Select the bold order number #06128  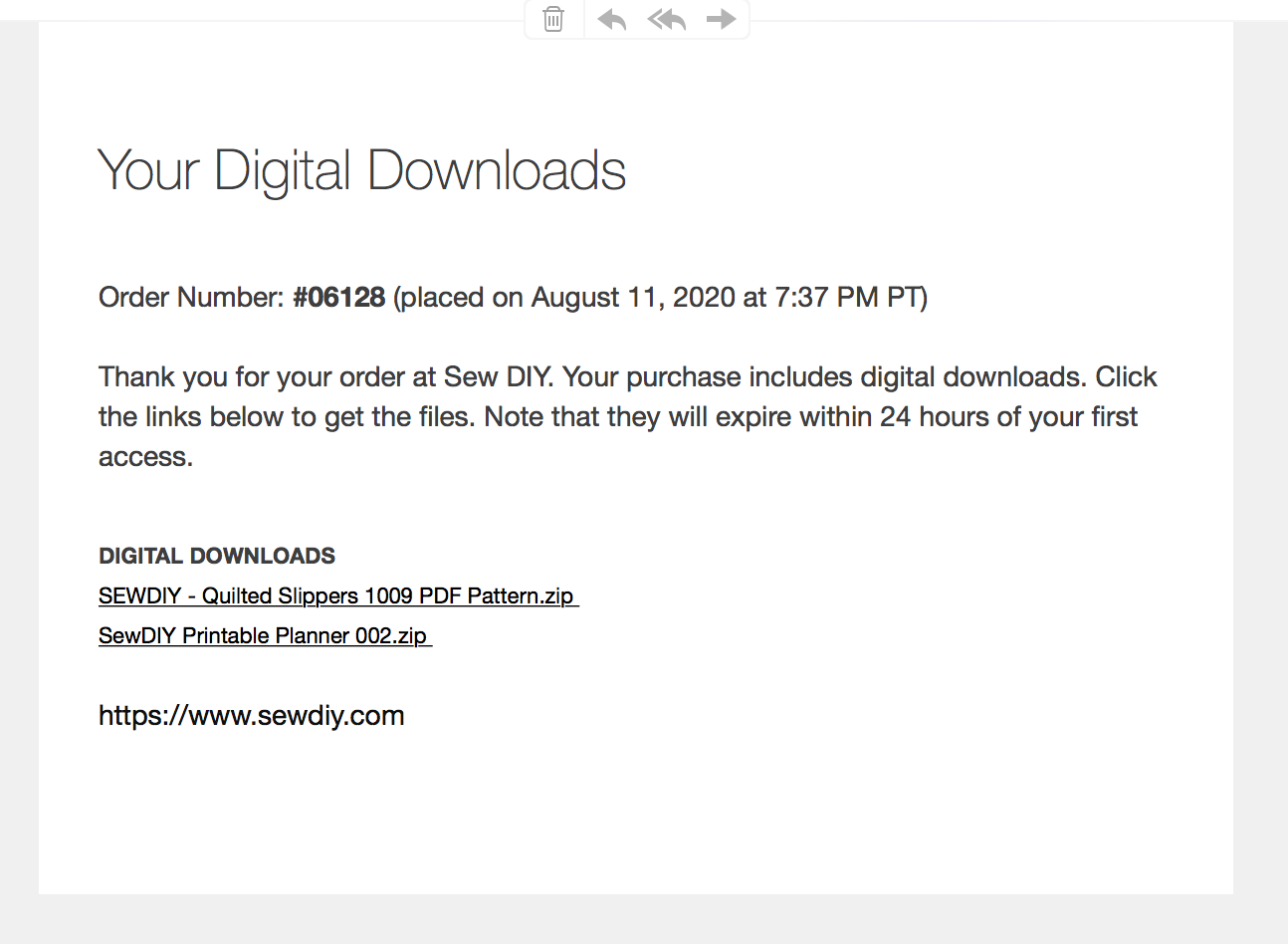338,297
